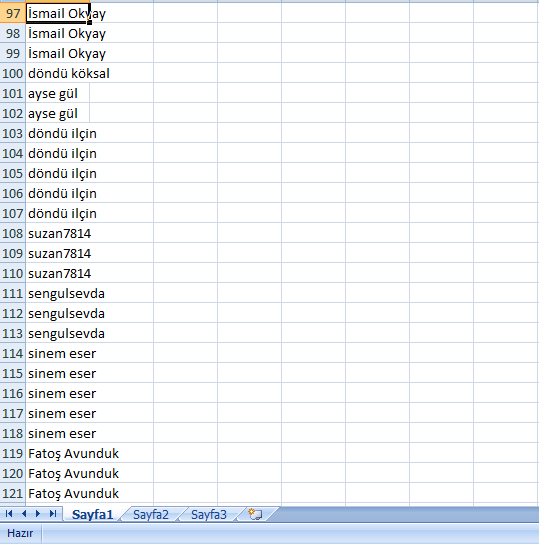This screenshot has width=539, height=544.
Task: Click 'sengulsevda' cell in row 111
Action: point(58,293)
